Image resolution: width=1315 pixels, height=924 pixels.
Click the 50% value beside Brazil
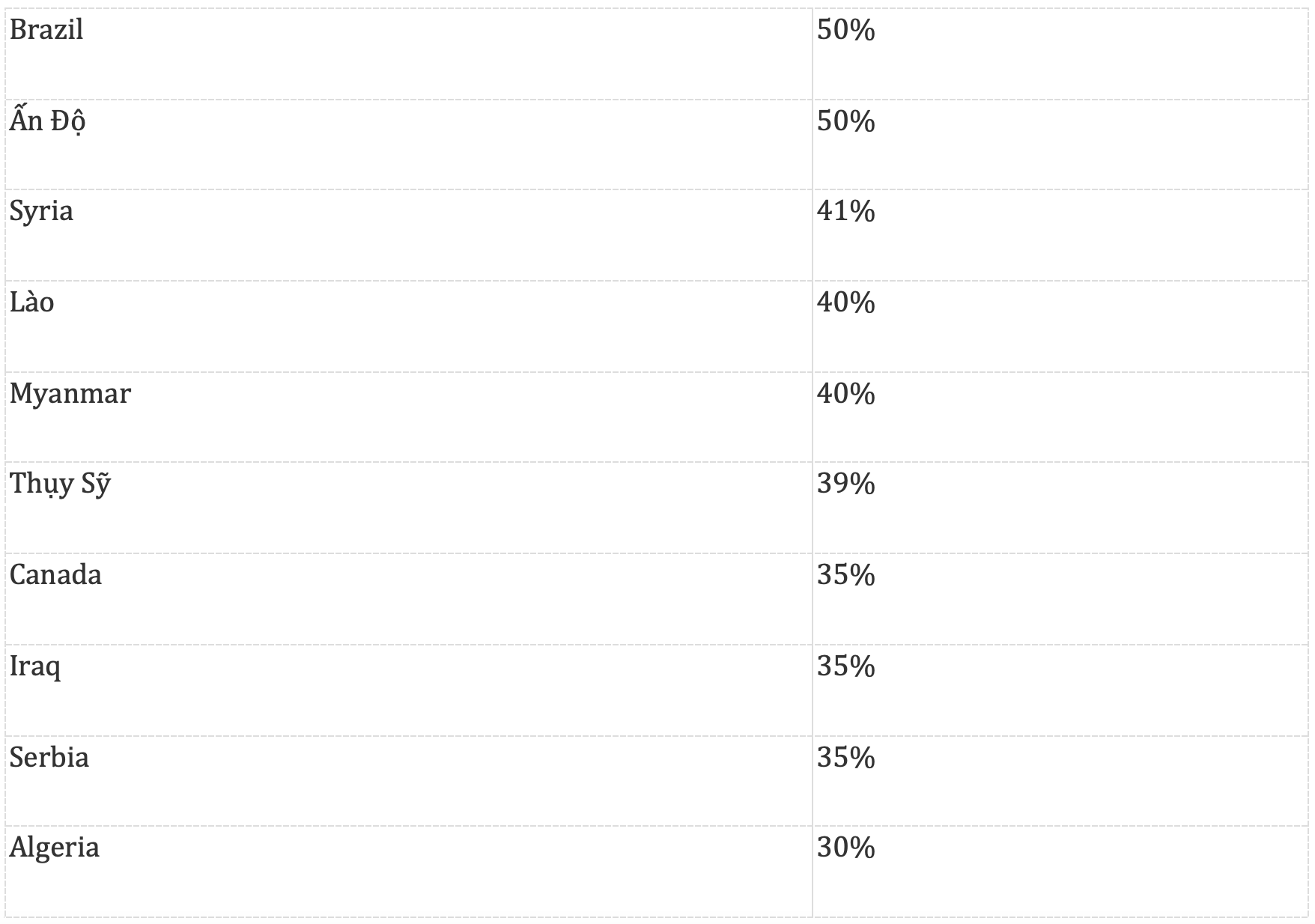845,30
